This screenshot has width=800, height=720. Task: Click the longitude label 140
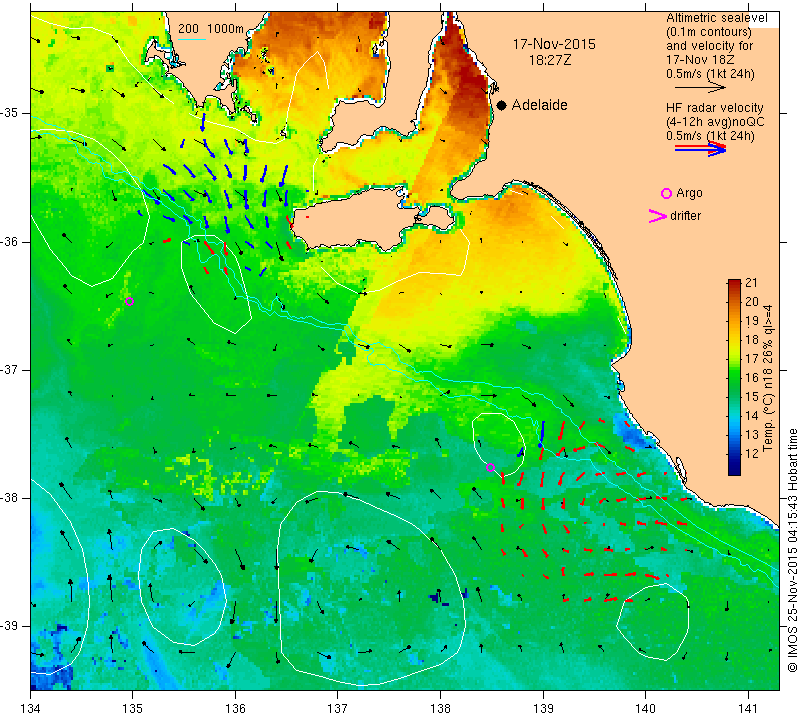tap(645, 708)
